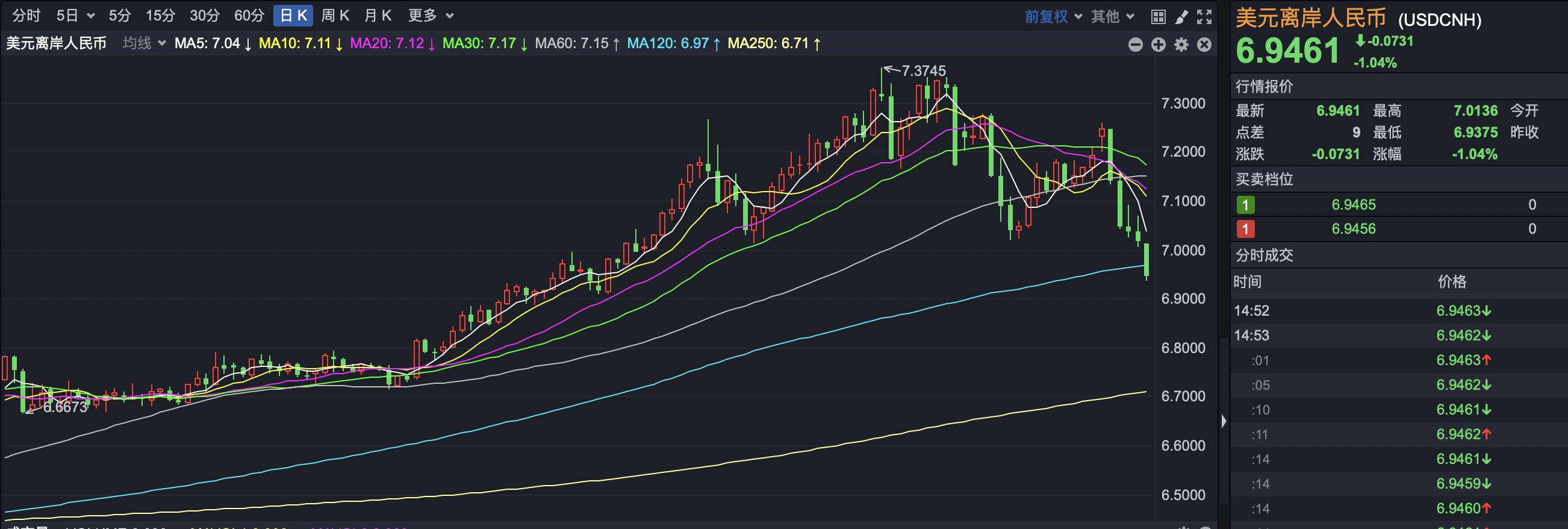Switch to the 周K weekly tab

pyautogui.click(x=335, y=16)
